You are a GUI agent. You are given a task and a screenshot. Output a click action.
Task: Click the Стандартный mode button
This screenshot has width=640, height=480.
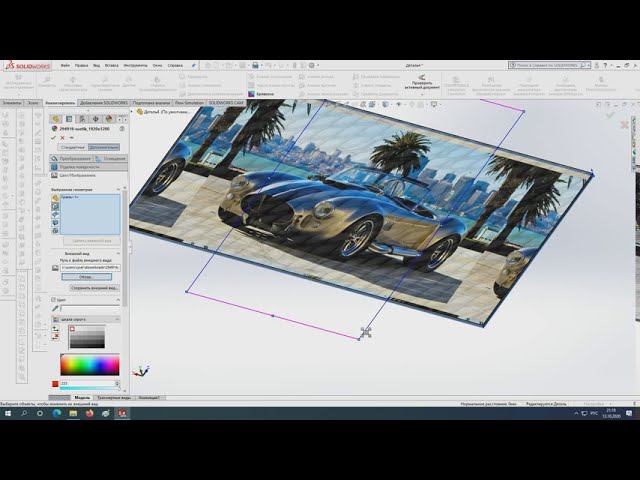click(x=73, y=147)
